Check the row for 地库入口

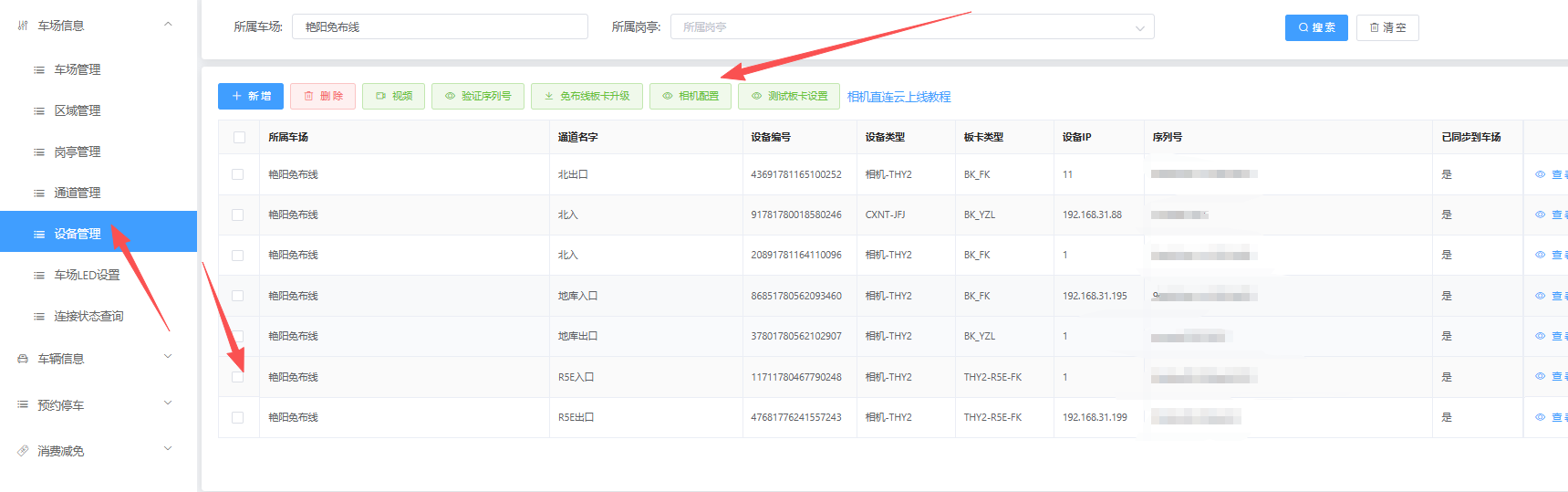pos(238,296)
